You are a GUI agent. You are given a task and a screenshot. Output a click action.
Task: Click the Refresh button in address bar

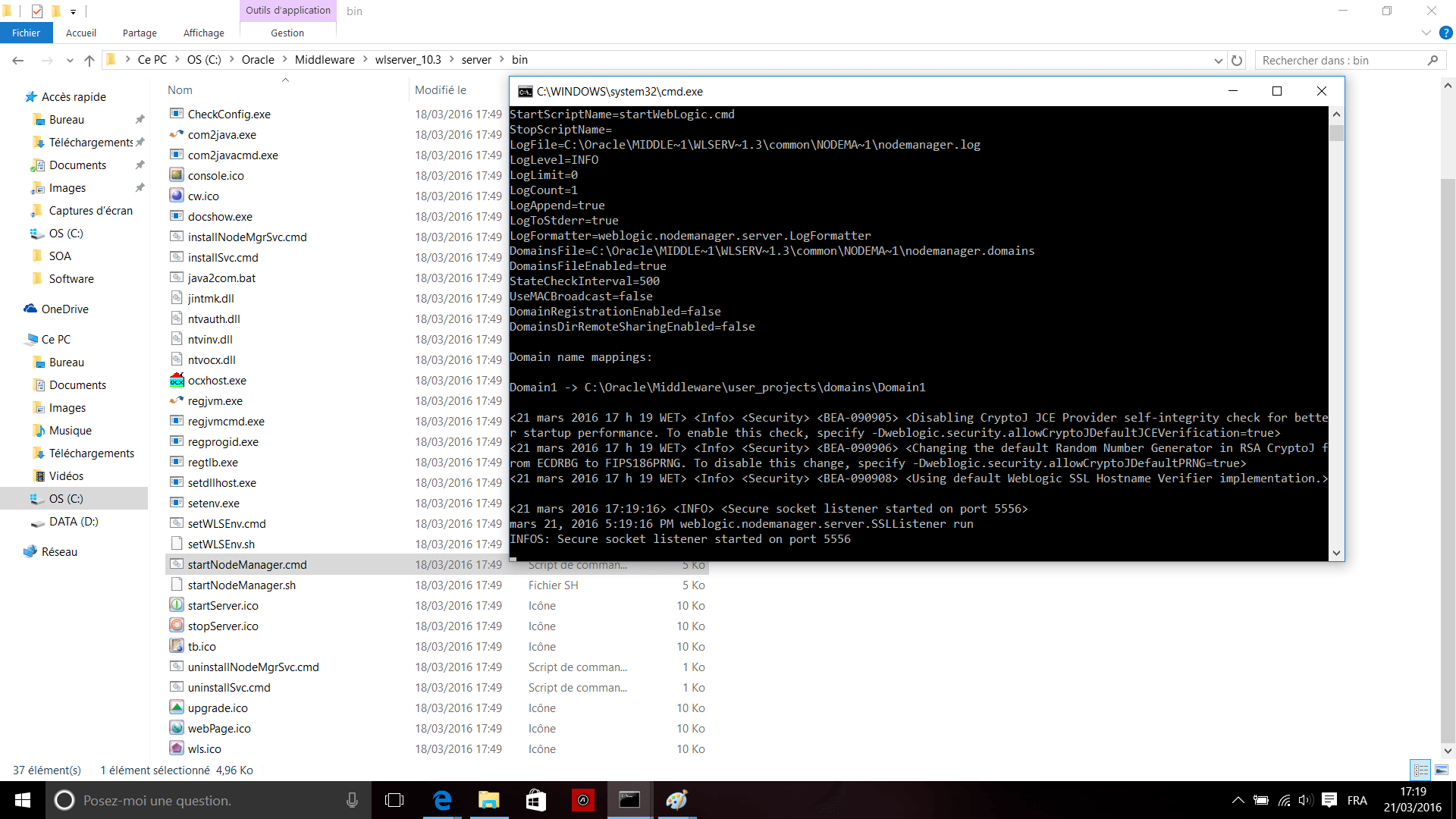(1237, 60)
